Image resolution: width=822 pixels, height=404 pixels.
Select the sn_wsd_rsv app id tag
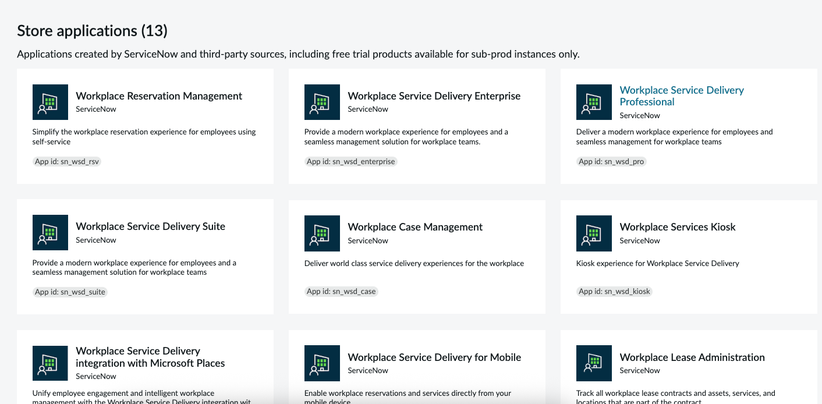(63, 161)
